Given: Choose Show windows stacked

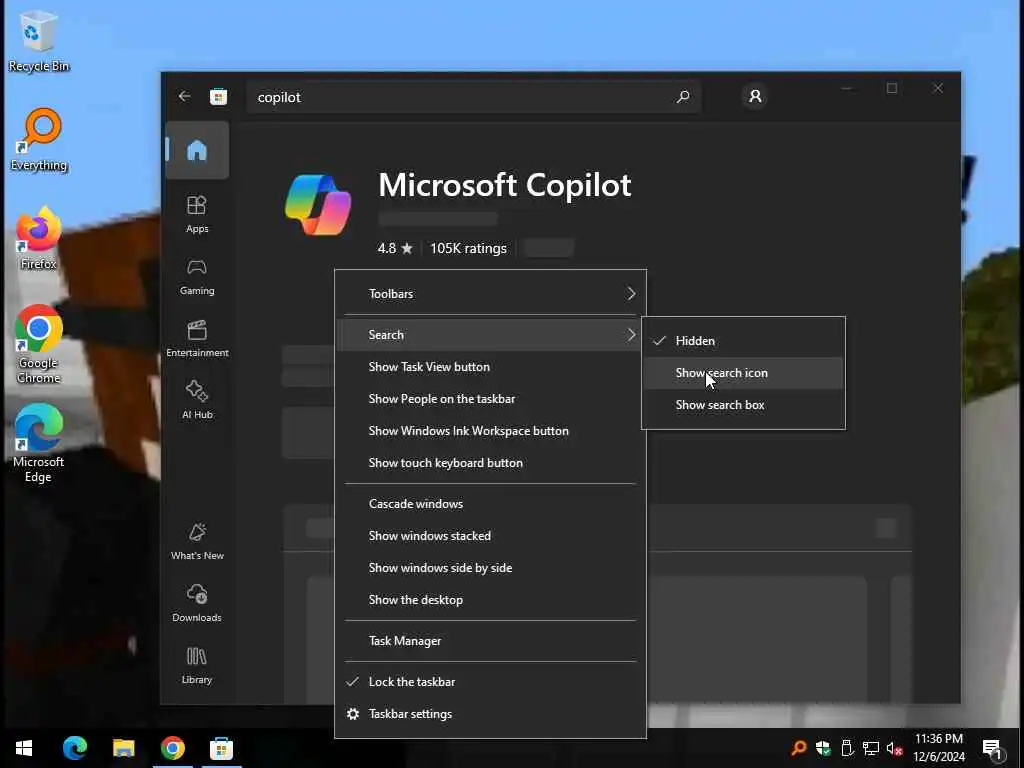Looking at the screenshot, I should (x=490, y=536).
